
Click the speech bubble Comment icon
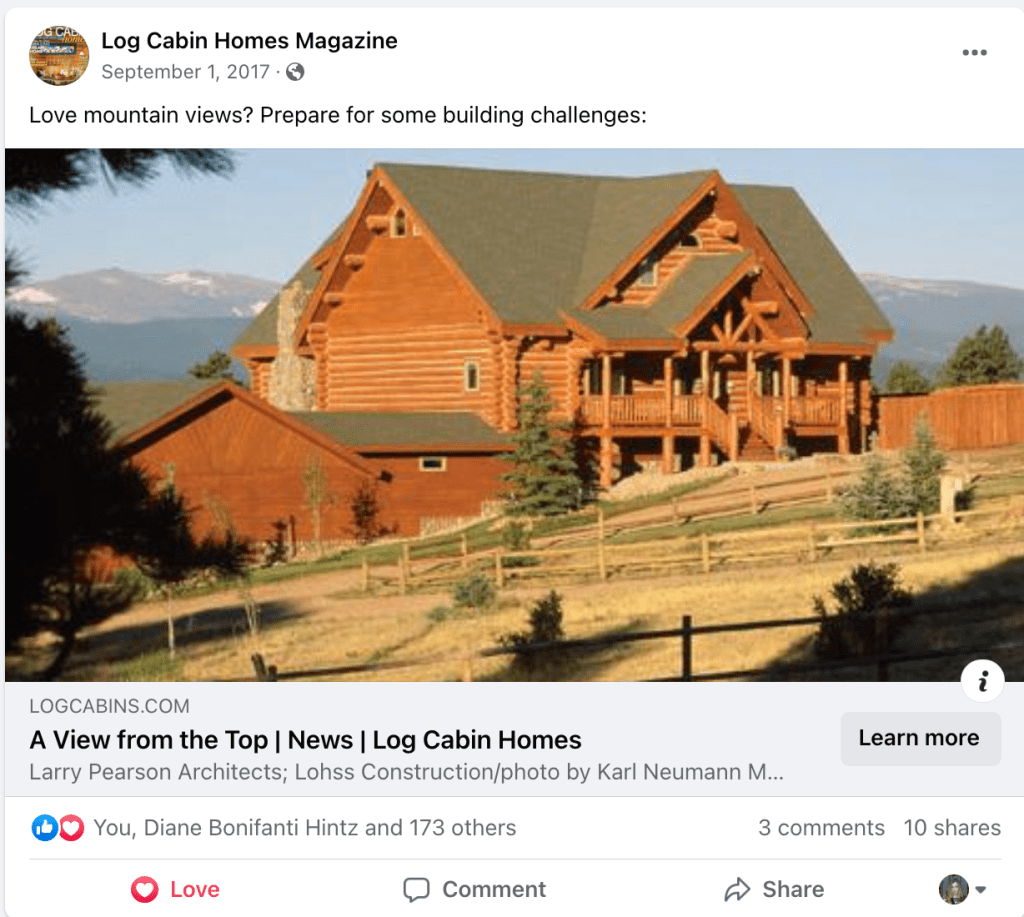[x=416, y=890]
